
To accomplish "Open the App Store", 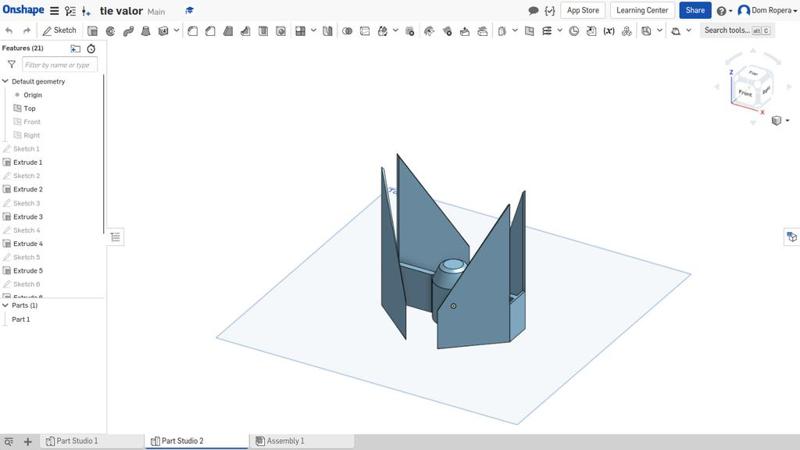I will click(583, 10).
